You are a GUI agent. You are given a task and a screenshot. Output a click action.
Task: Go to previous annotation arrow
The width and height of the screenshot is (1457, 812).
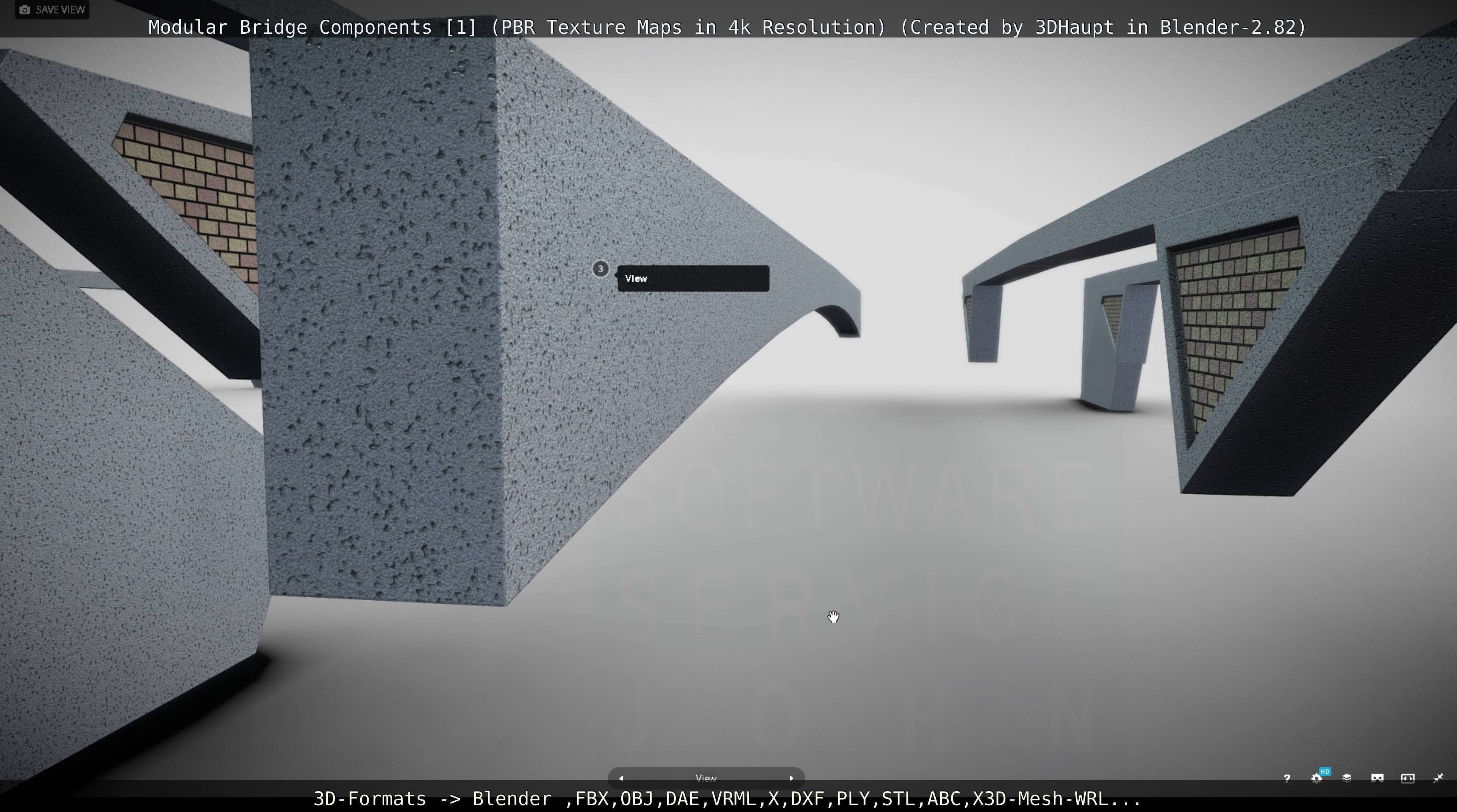click(x=621, y=779)
